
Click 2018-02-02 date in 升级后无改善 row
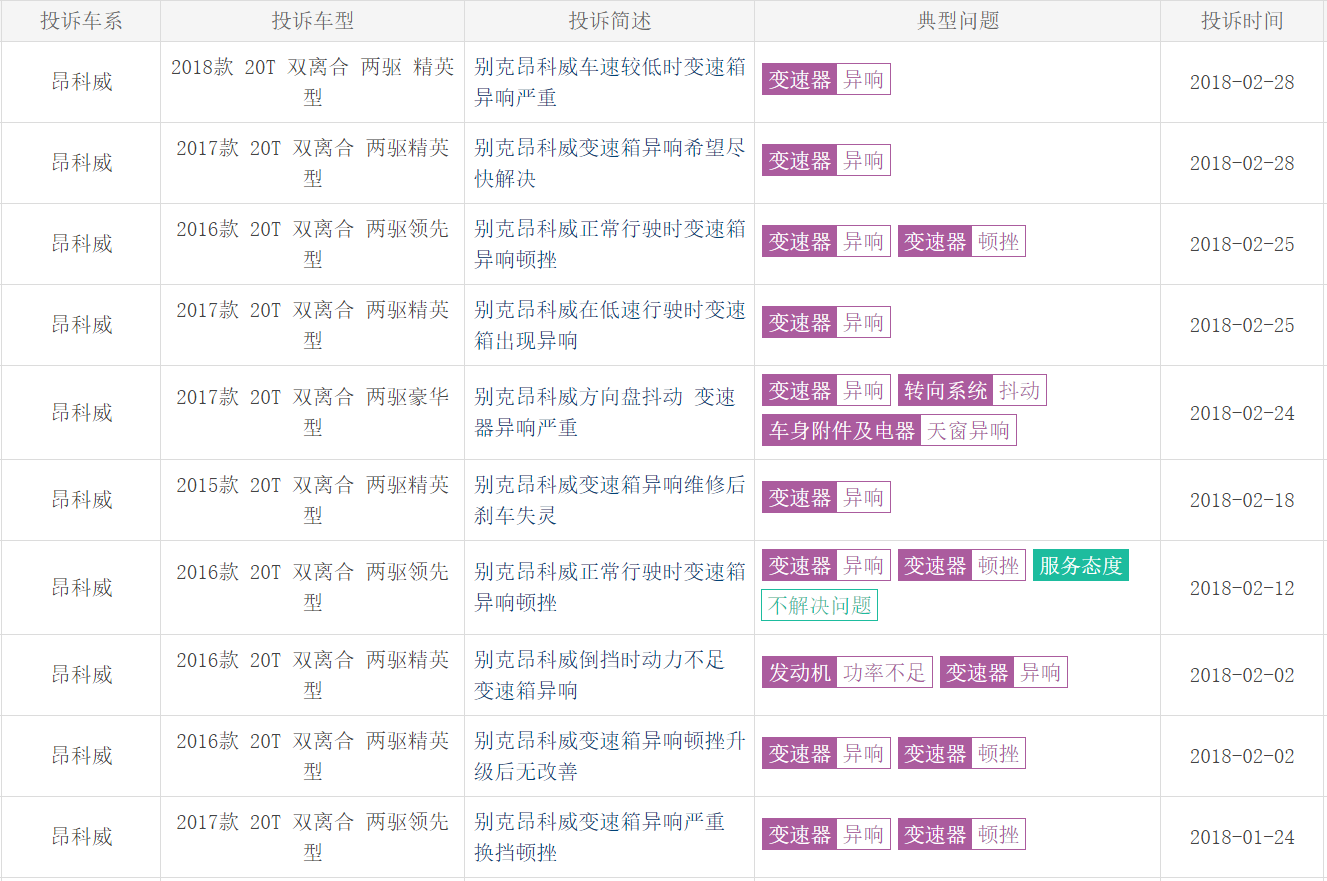point(1242,756)
